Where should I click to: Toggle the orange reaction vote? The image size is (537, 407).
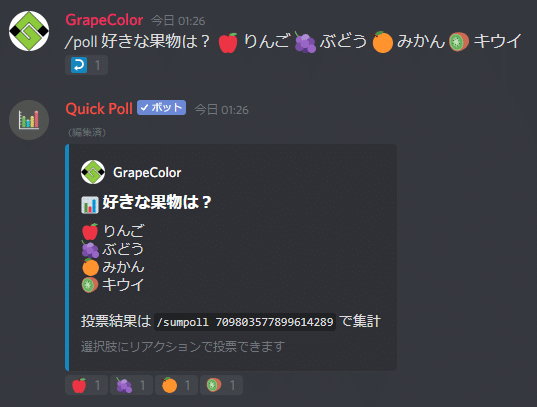(176, 385)
